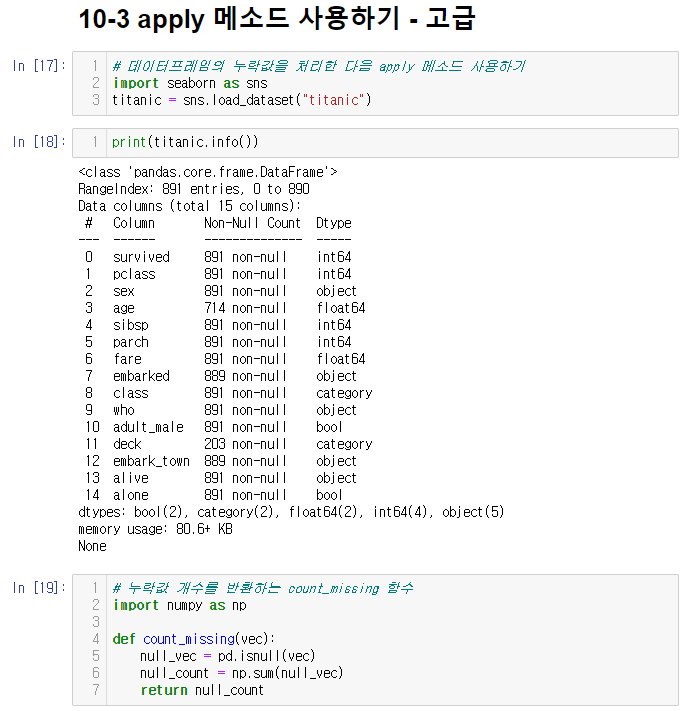Viewport: 688px width, 711px height.
Task: Click the 'sibsp' column name
Action: click(x=131, y=325)
